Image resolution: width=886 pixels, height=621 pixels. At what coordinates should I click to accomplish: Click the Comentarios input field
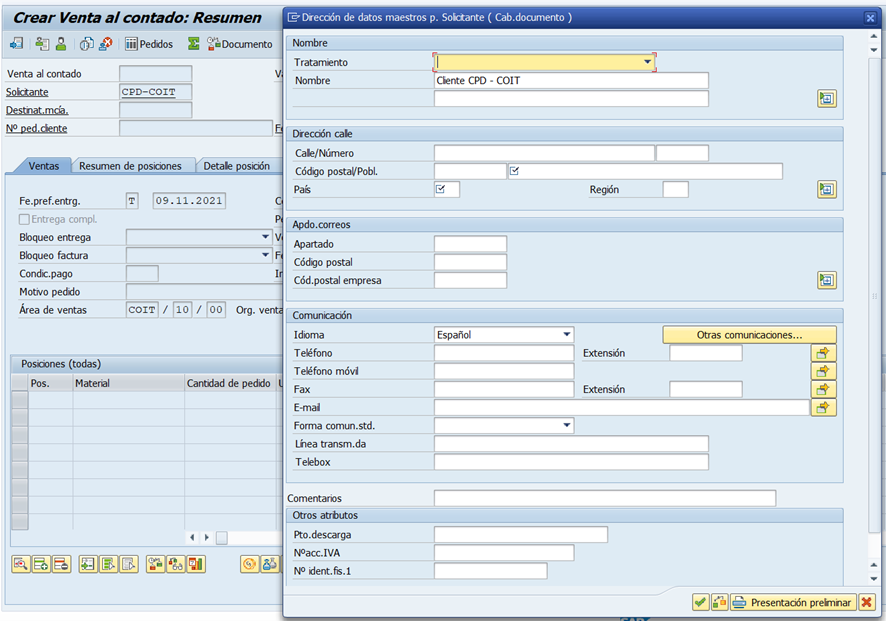(x=605, y=498)
